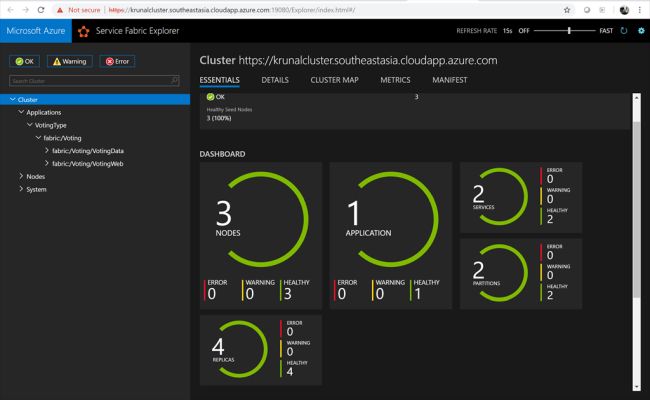Expand the fabric:/Voting/VotingWeb chevron
Image resolution: width=650 pixels, height=400 pixels.
(x=47, y=163)
